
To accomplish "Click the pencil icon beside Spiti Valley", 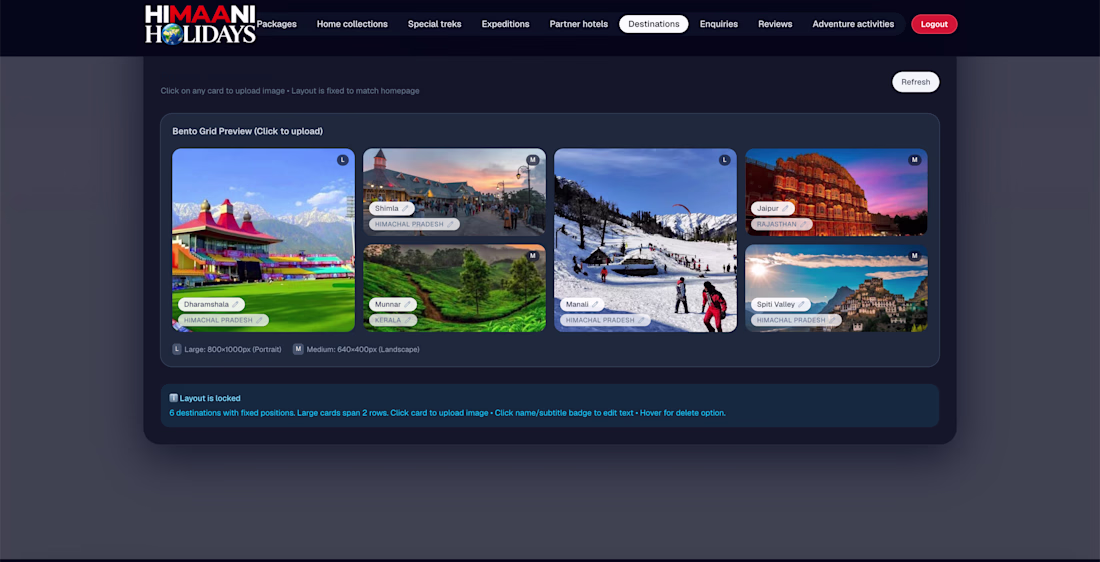I will (801, 305).
